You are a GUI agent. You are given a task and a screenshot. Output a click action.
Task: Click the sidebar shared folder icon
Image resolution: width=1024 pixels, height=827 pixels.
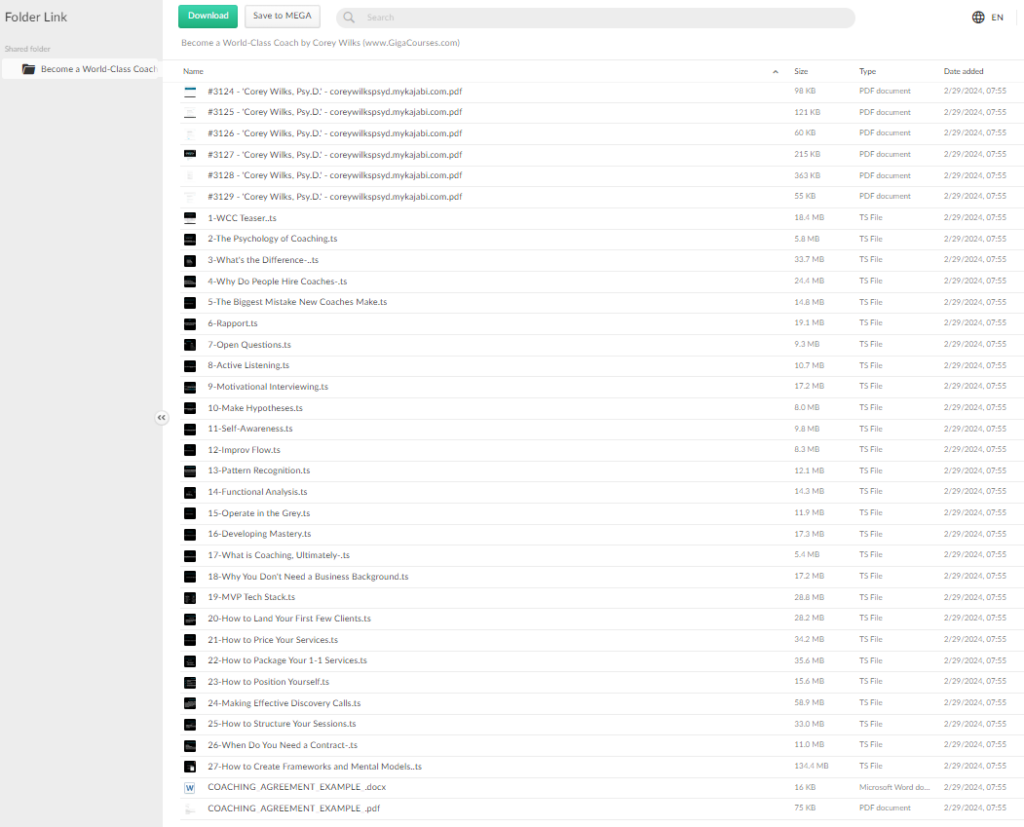click(x=28, y=69)
